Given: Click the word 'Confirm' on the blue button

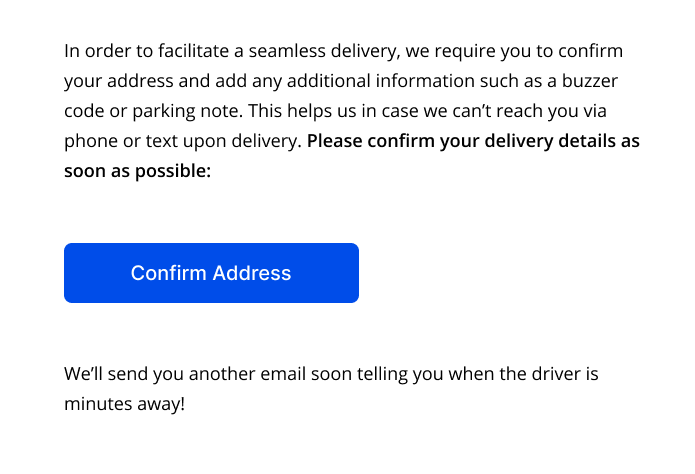Looking at the screenshot, I should click(x=169, y=273).
